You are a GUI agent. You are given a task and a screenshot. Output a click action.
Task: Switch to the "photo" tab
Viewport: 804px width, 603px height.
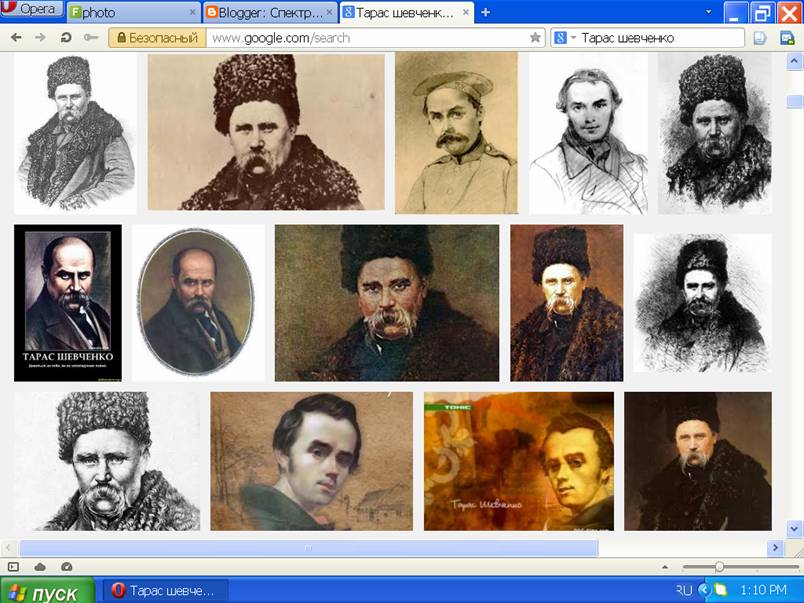click(x=133, y=12)
